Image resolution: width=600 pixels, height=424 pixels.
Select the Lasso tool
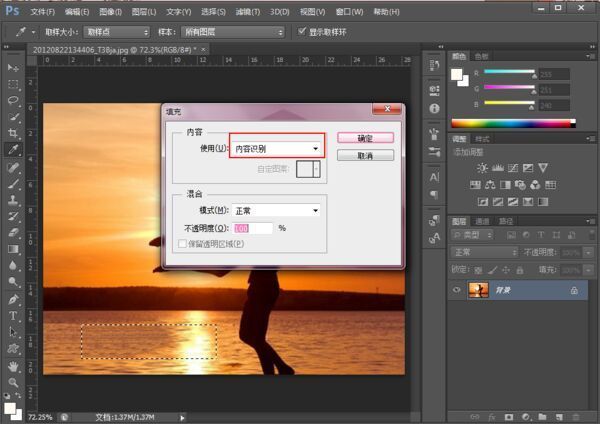point(13,100)
